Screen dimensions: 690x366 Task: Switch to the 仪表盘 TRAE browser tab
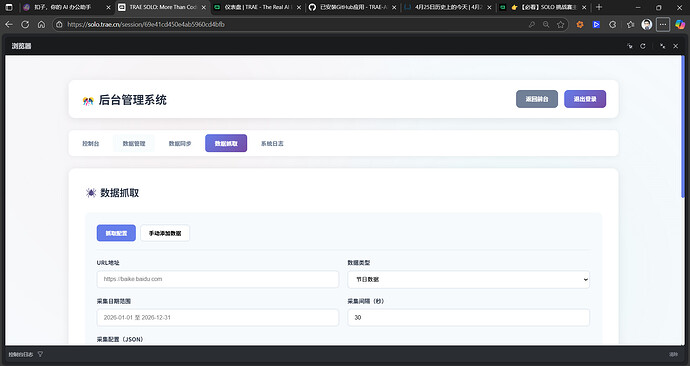tap(257, 7)
